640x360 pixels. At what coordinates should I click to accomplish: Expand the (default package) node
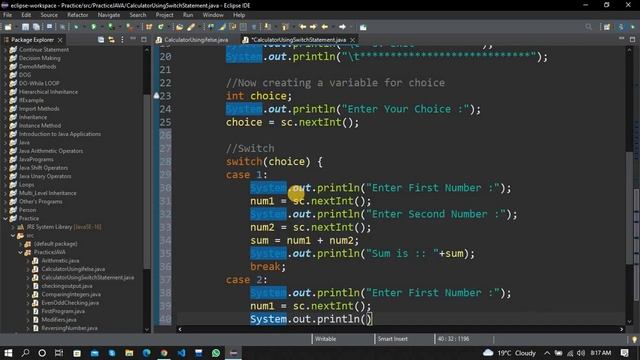[20, 244]
